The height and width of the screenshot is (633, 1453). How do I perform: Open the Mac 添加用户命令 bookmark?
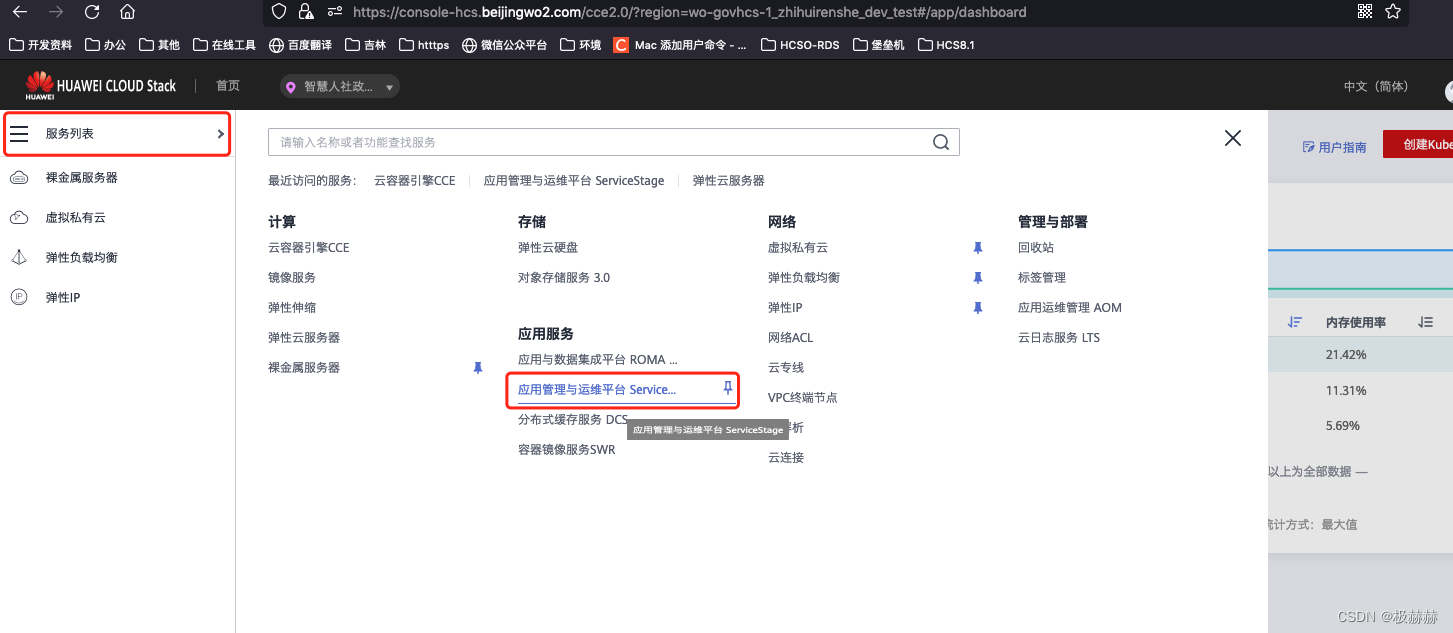pyautogui.click(x=680, y=45)
